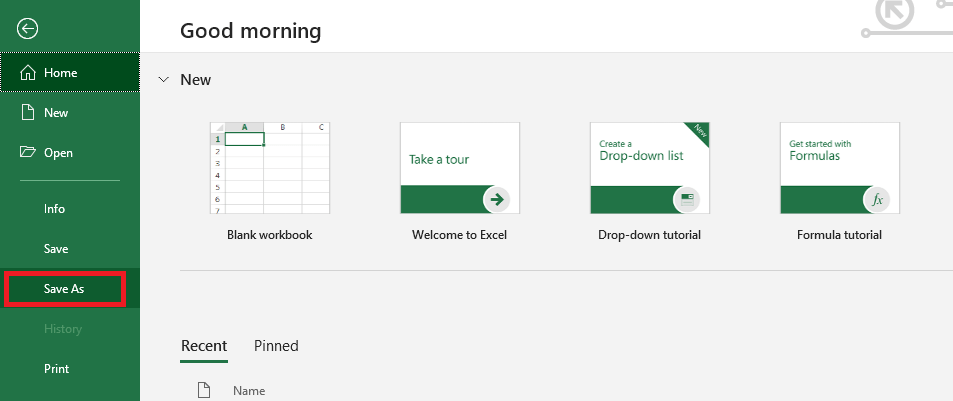
Task: Click the New document page icon
Action: coord(28,113)
